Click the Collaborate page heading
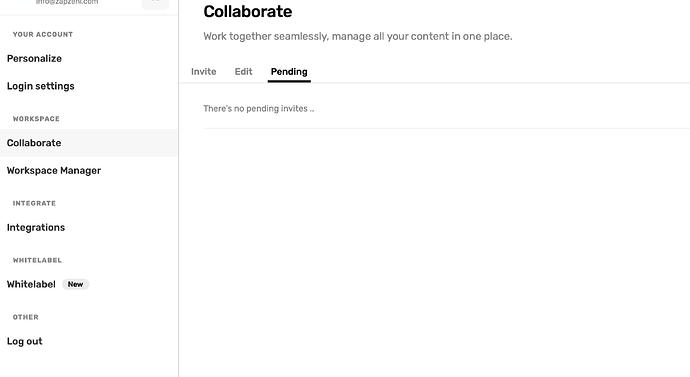Screen dimensions: 690x377 click(248, 11)
